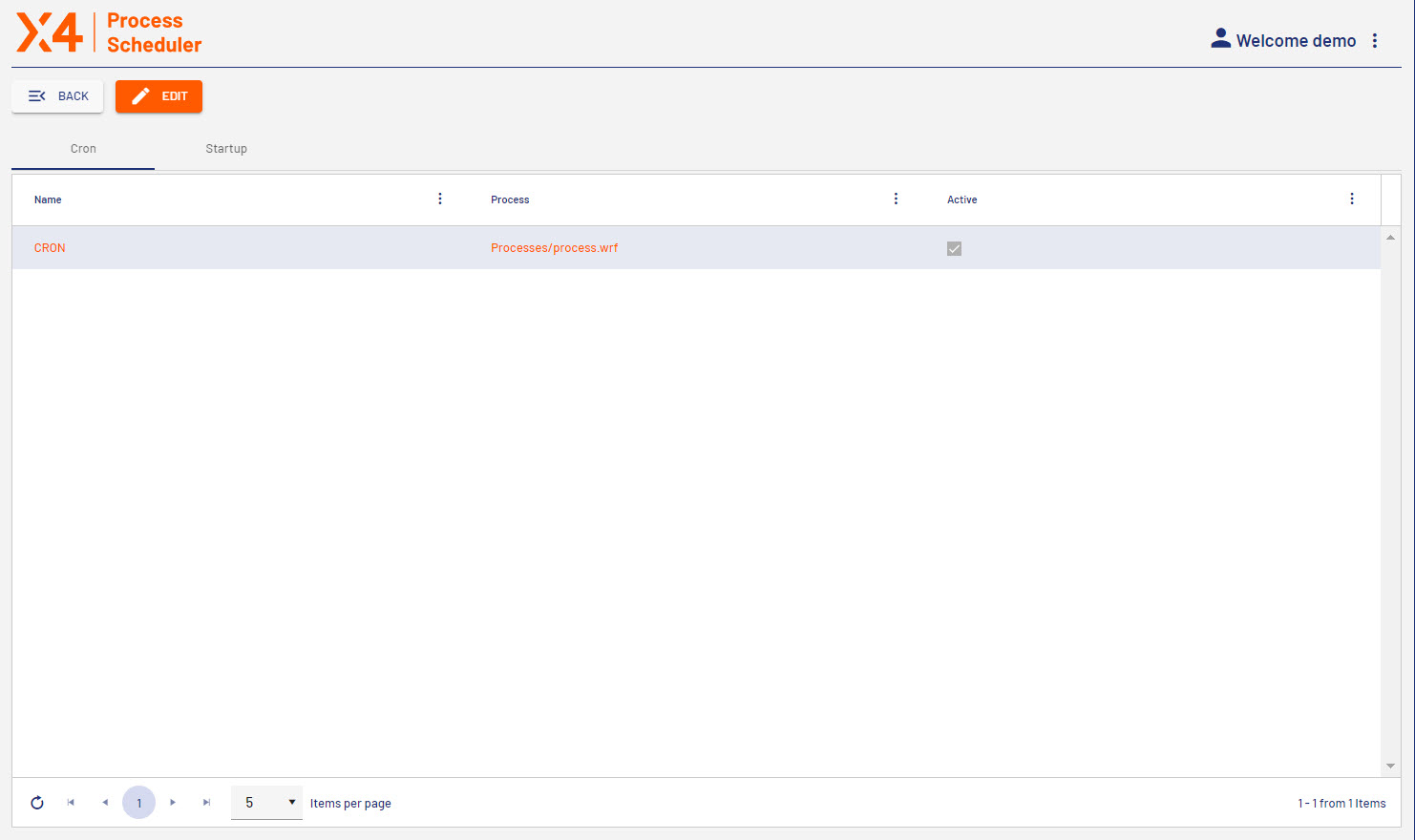The width and height of the screenshot is (1415, 840).
Task: Select page 1 in pagination
Action: (x=138, y=803)
